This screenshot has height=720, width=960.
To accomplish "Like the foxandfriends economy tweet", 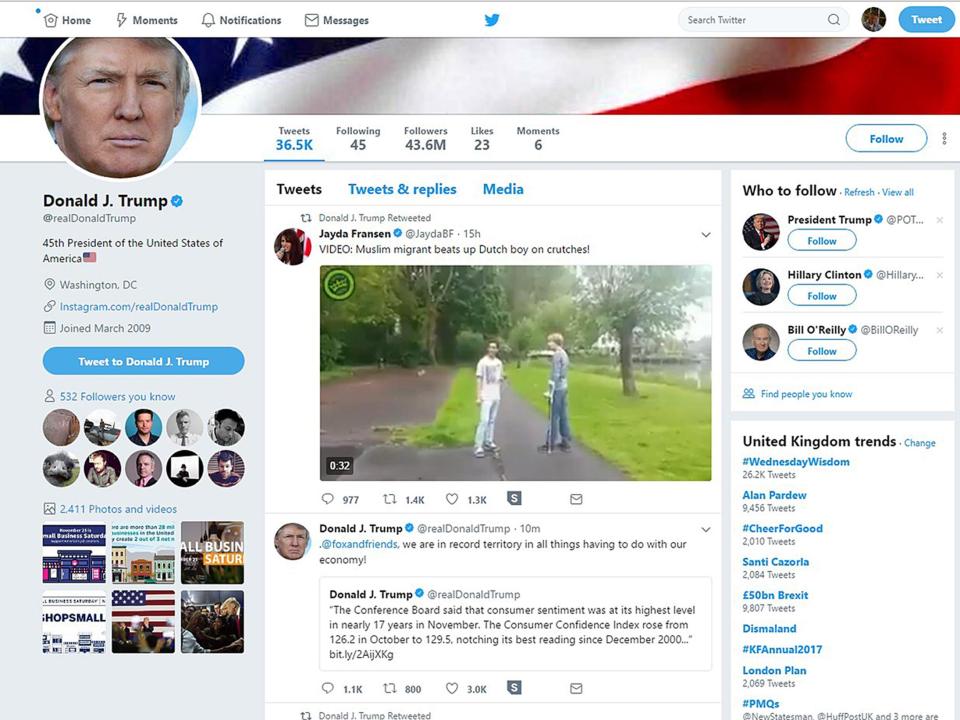I will coord(452,688).
